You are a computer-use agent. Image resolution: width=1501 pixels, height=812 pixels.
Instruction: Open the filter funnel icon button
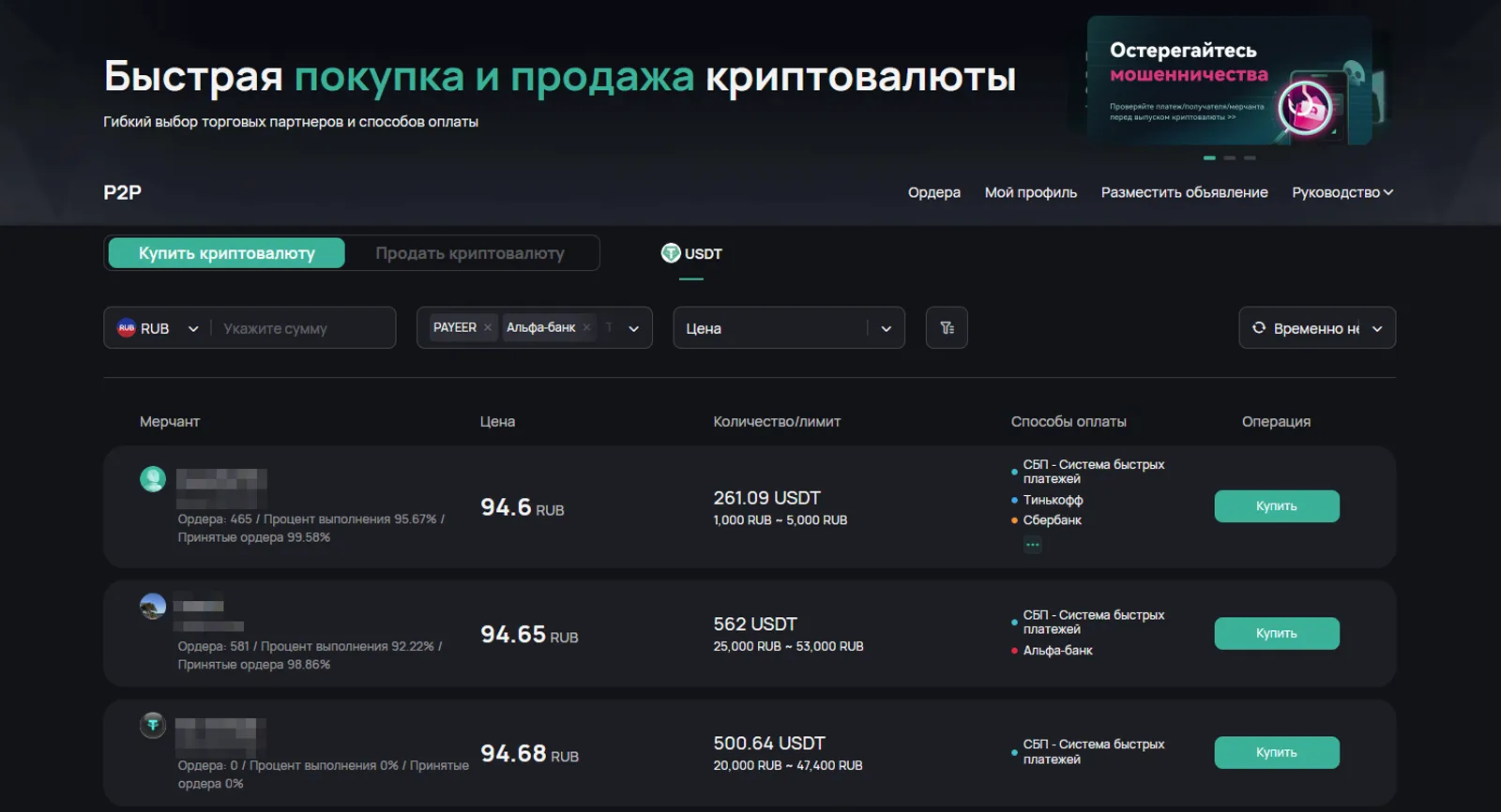pos(947,328)
